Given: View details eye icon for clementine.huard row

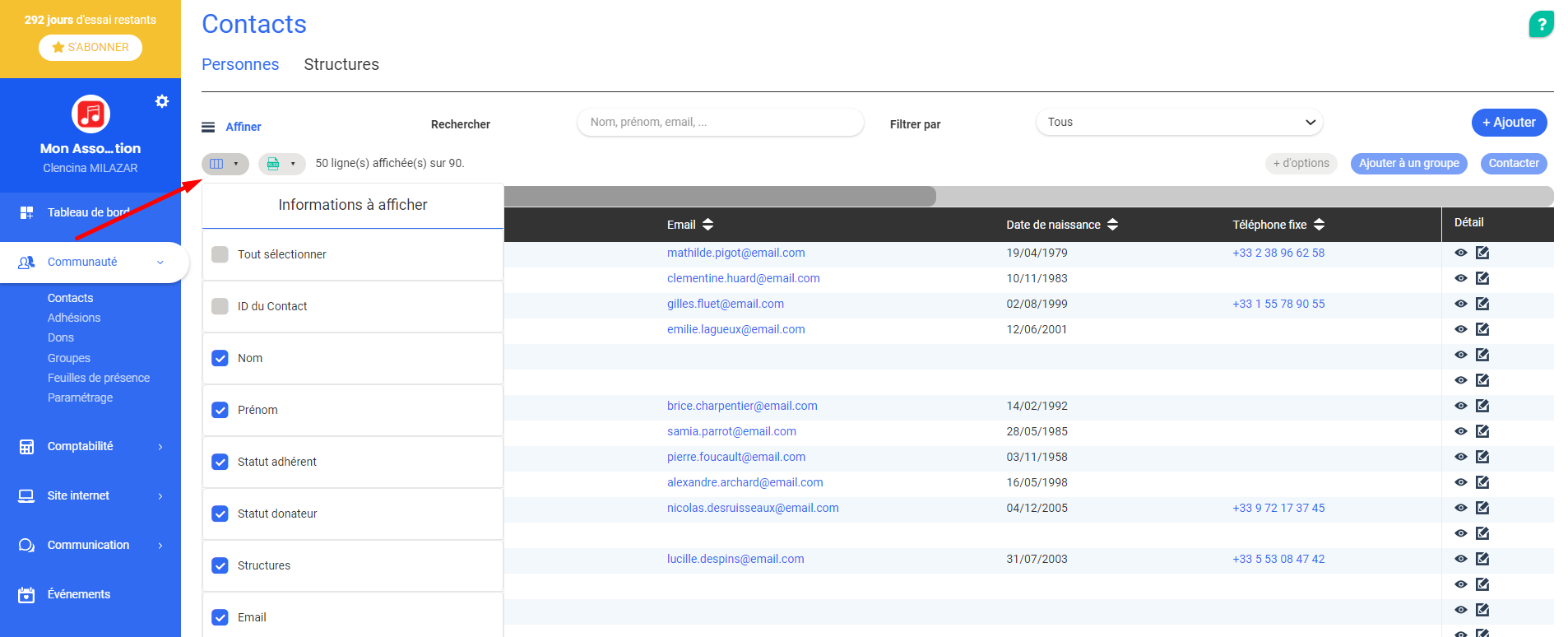Looking at the screenshot, I should tap(1461, 278).
